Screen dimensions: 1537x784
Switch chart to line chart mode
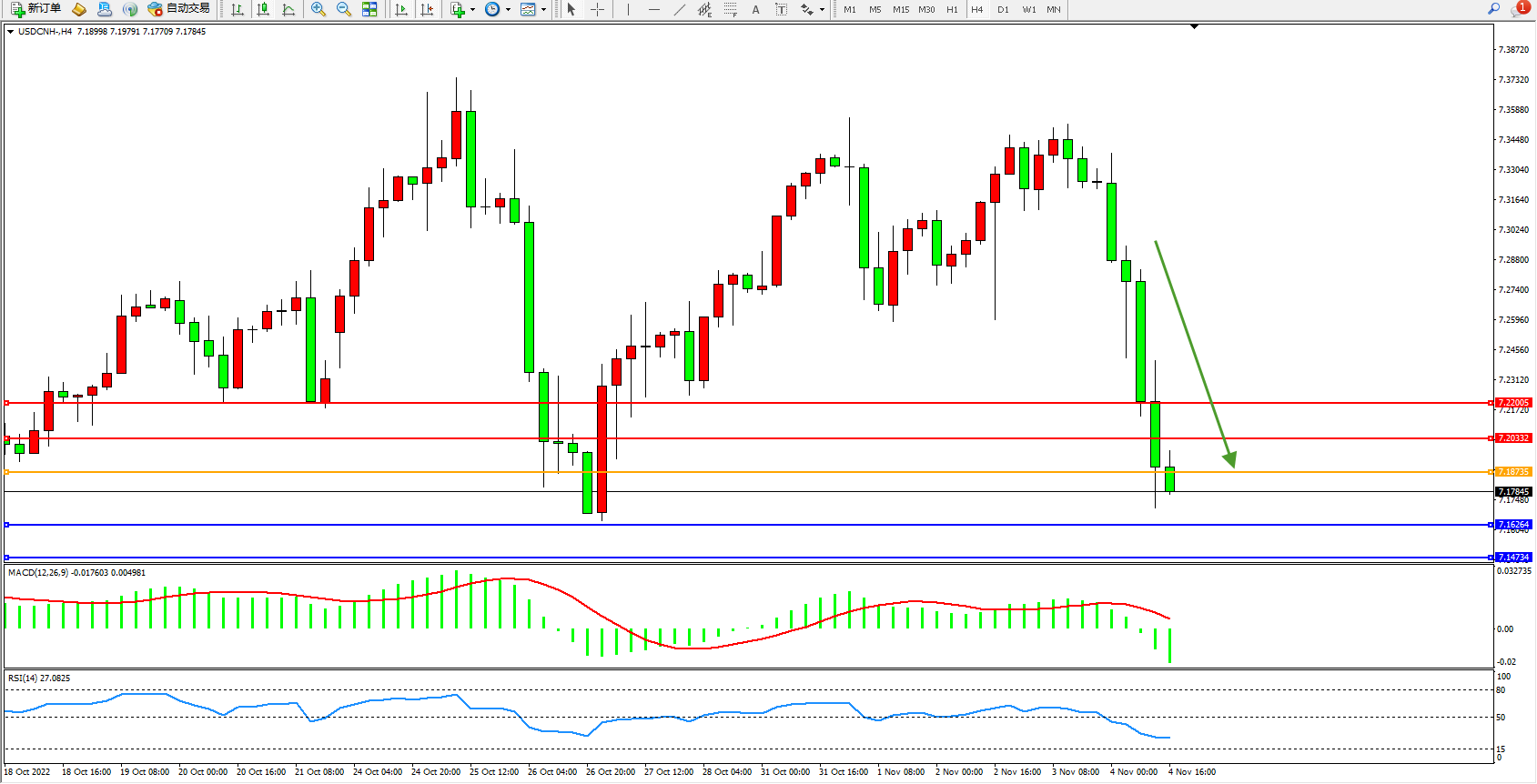(288, 9)
